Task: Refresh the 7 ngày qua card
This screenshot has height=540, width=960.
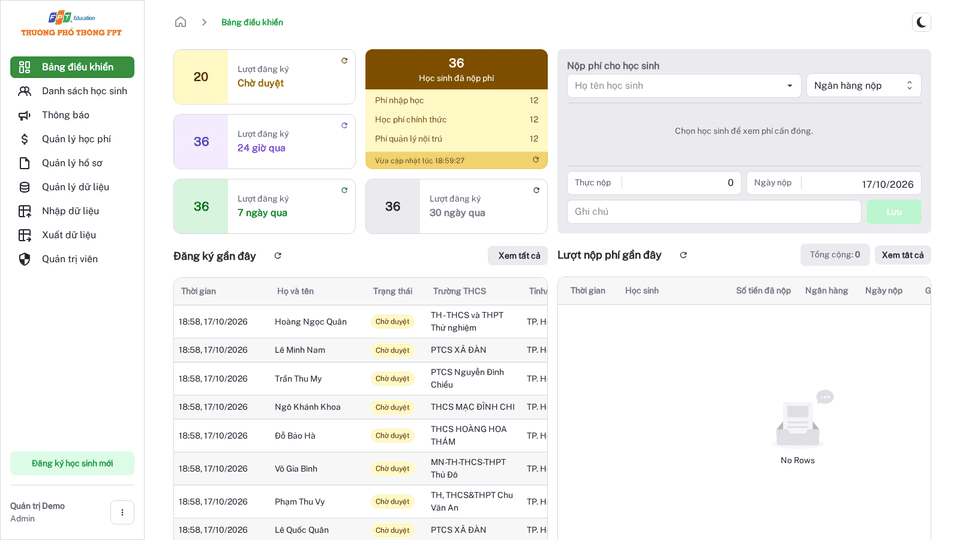Action: click(344, 190)
